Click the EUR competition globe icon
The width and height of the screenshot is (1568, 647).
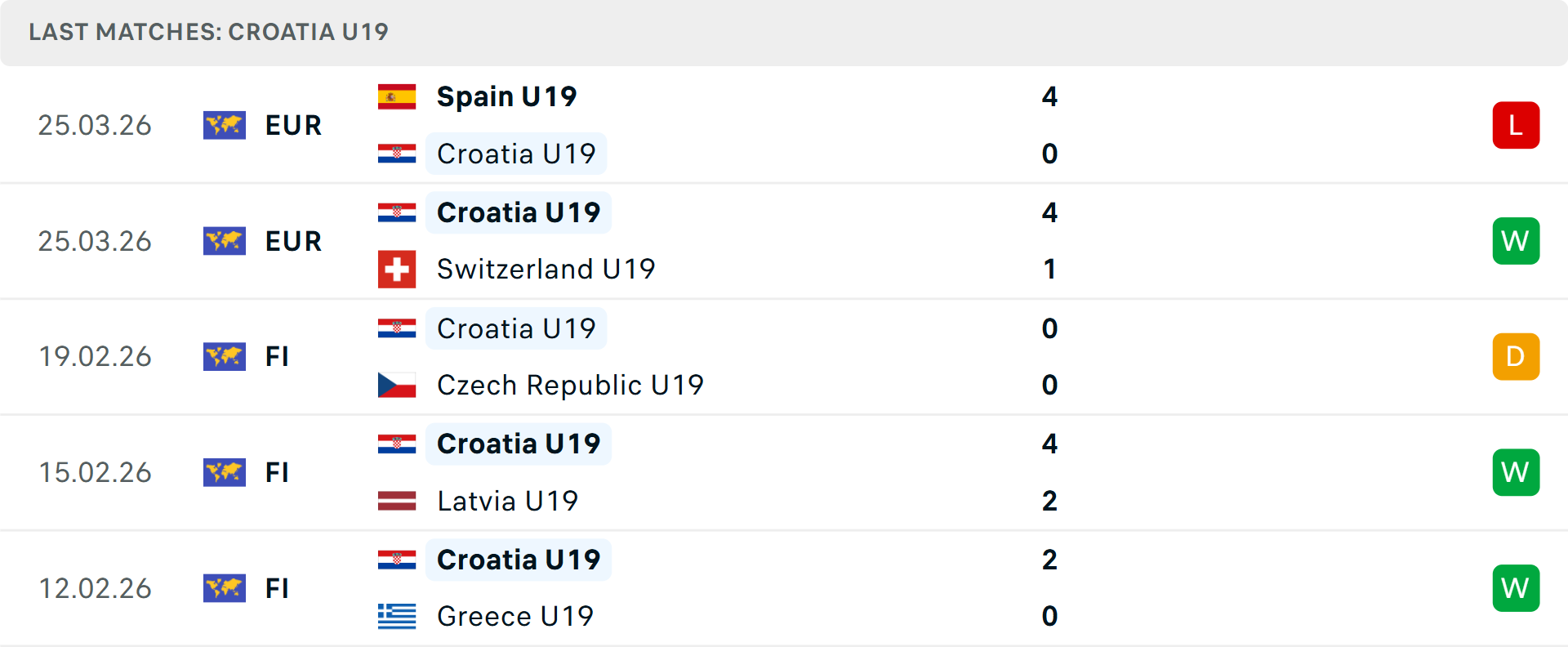pos(225,126)
